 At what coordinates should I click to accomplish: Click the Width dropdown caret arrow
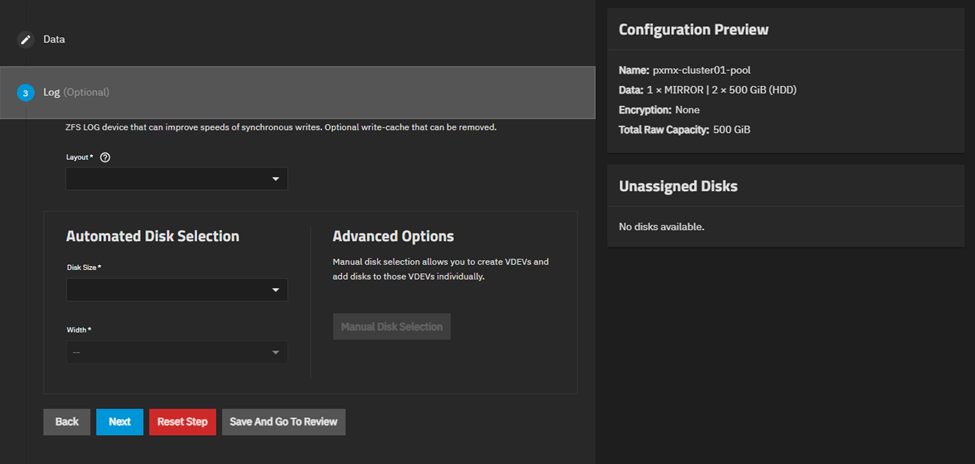[276, 353]
